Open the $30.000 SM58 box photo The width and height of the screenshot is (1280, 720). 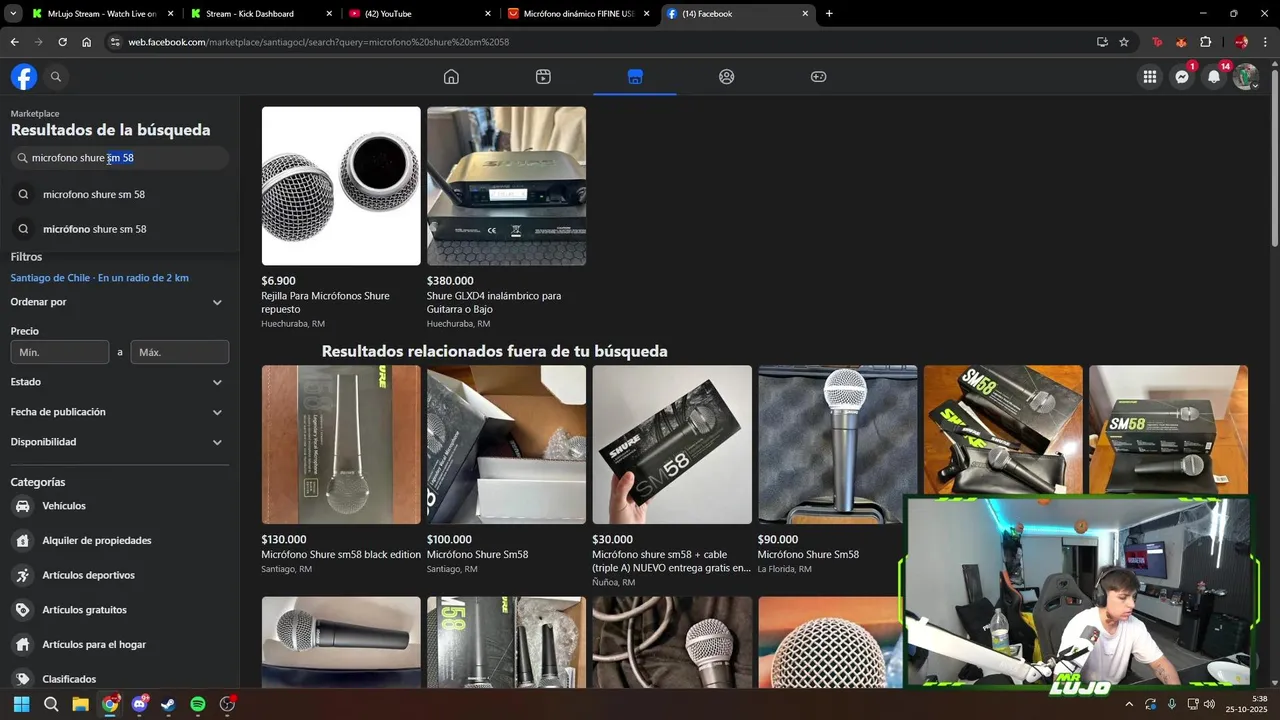pos(672,445)
